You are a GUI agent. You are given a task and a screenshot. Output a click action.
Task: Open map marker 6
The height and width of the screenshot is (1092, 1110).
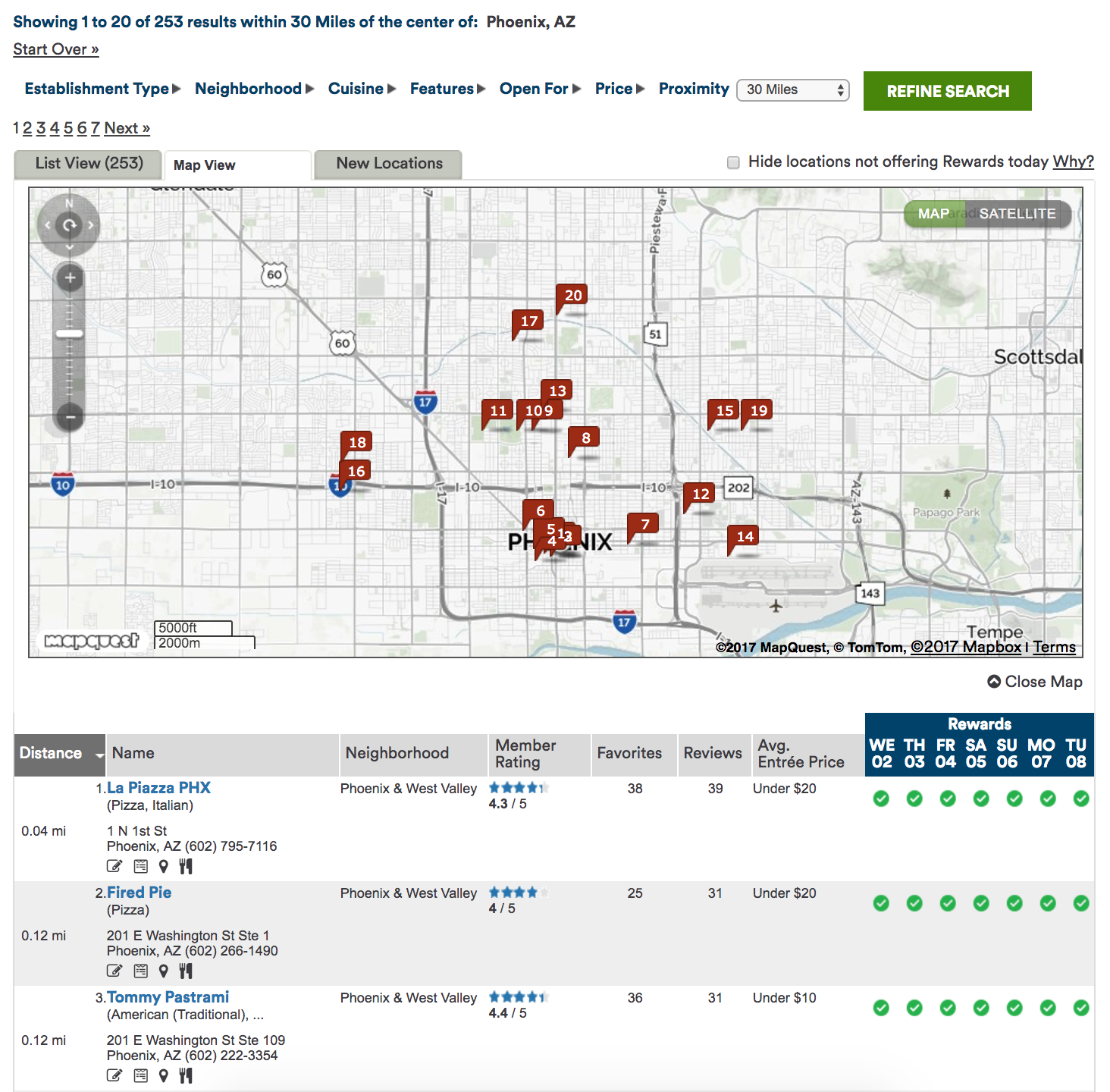(x=540, y=510)
